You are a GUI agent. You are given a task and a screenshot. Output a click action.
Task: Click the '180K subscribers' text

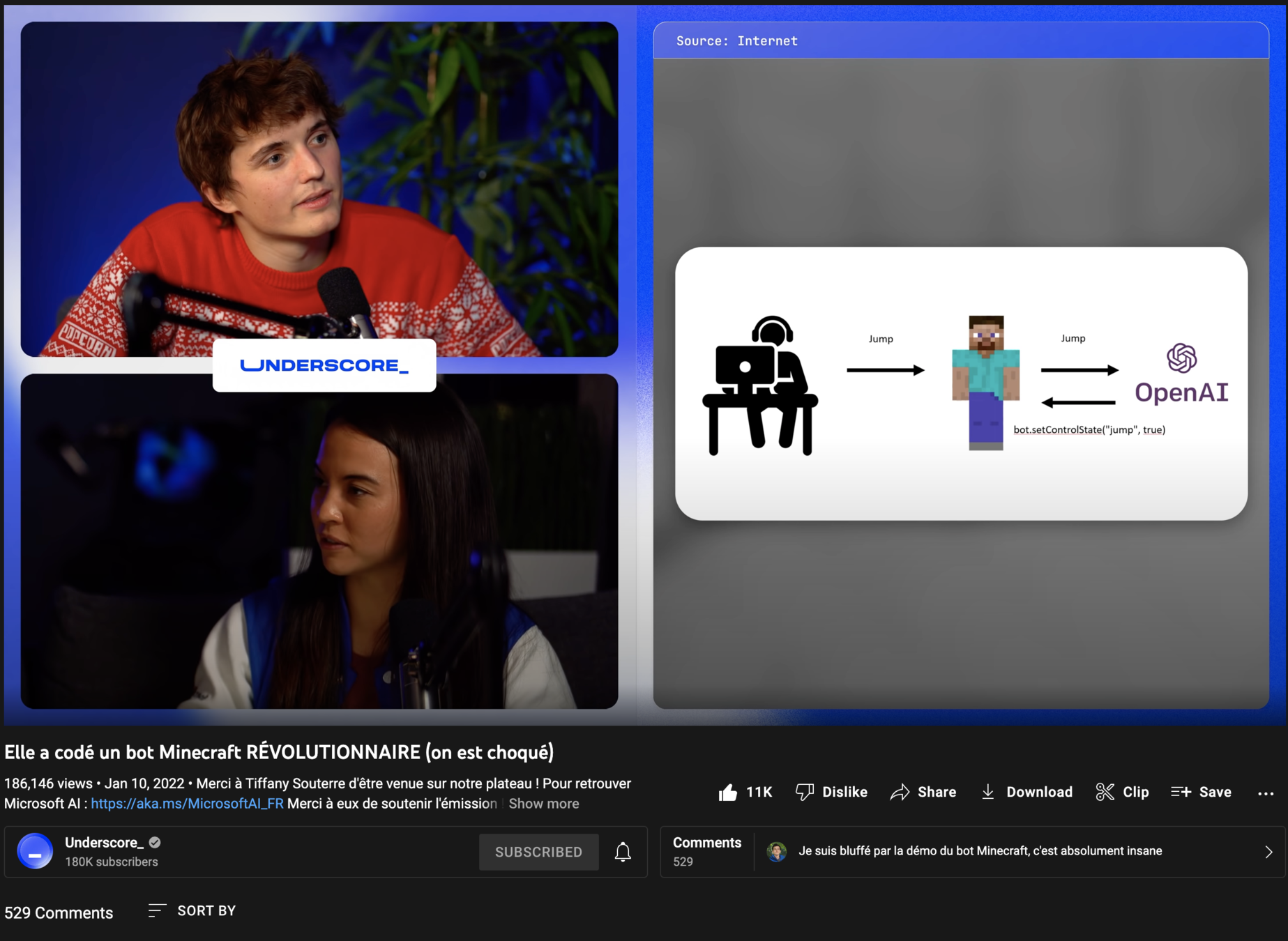[112, 862]
